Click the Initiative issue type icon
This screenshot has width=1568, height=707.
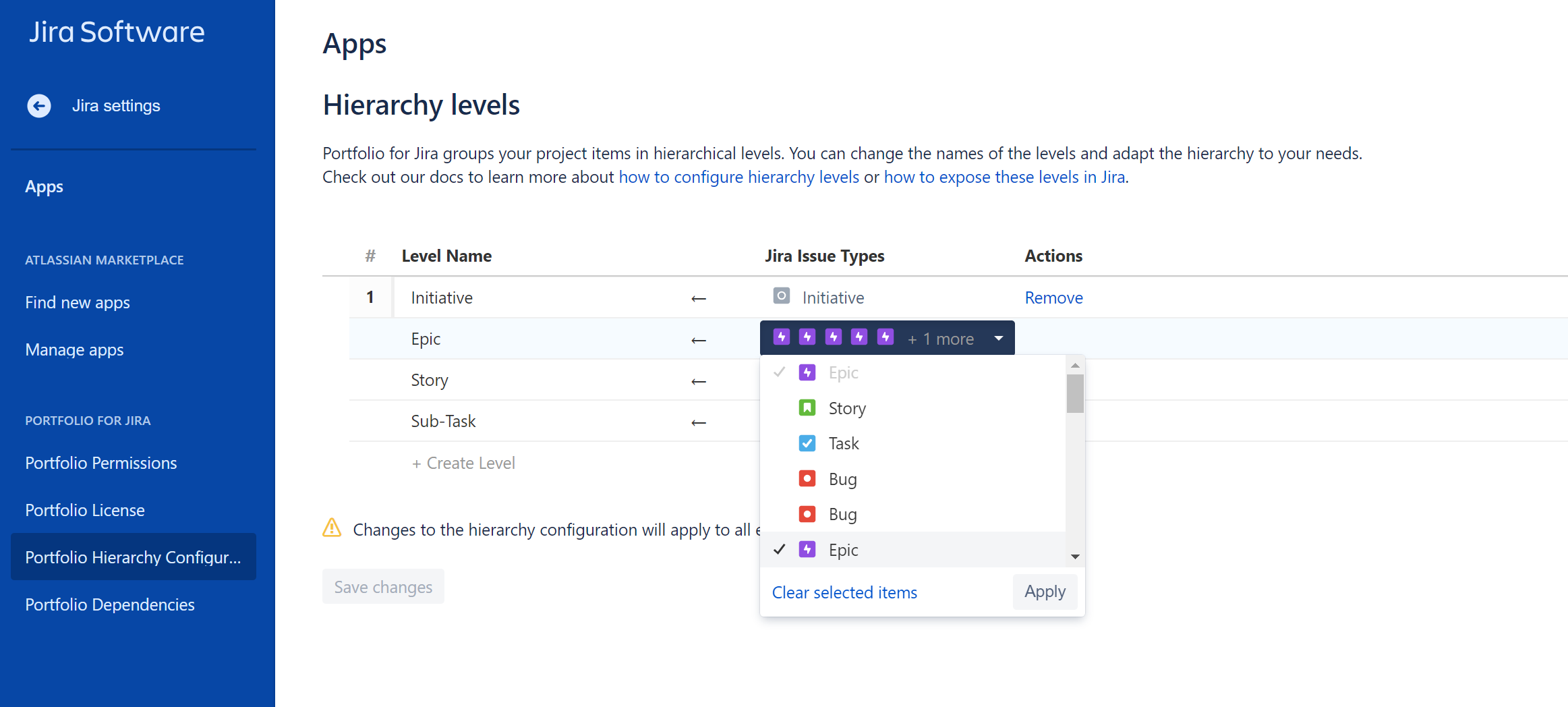point(781,295)
